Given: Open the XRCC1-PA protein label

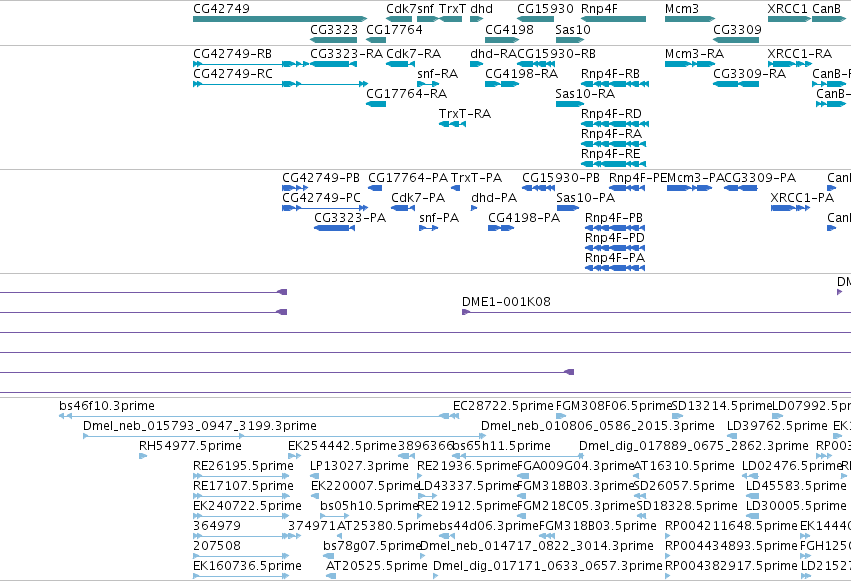Looking at the screenshot, I should (x=802, y=198).
